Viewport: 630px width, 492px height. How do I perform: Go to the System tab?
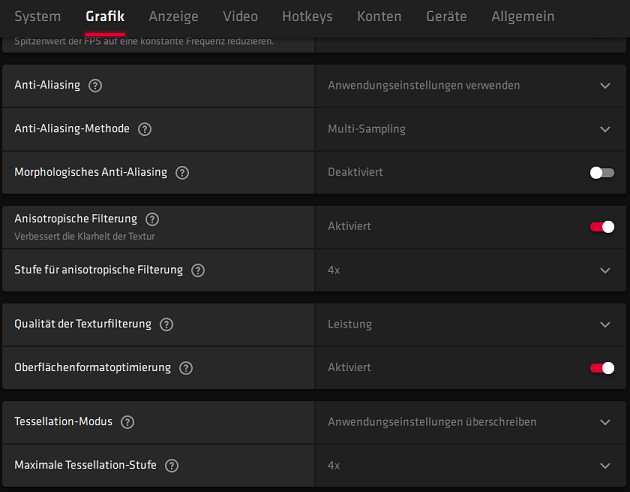coord(37,16)
